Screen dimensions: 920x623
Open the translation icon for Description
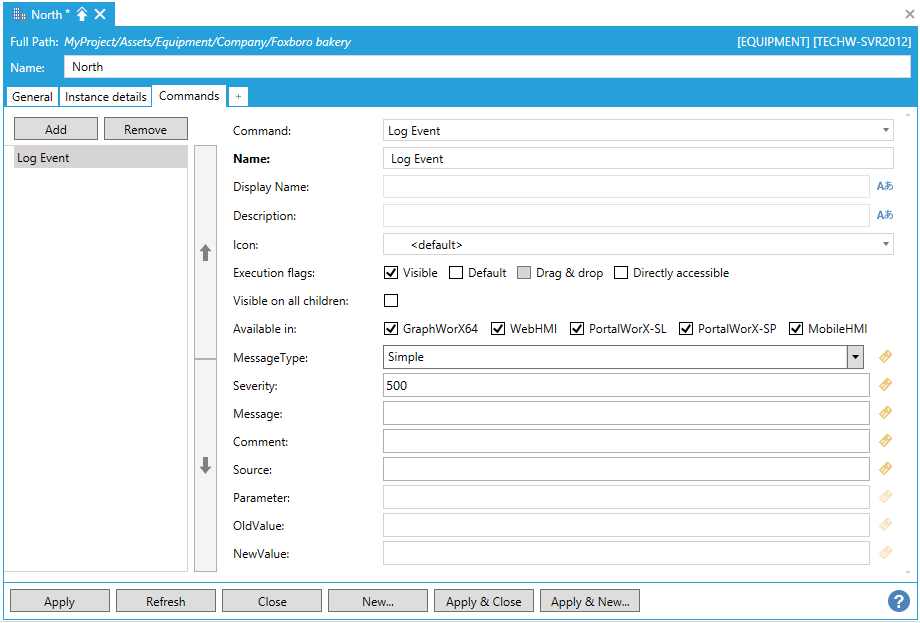[884, 215]
